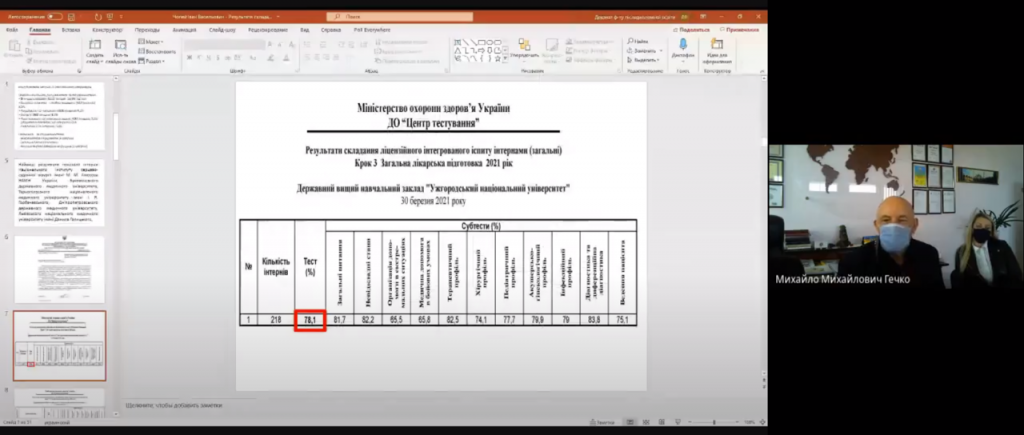Click the Примечания comments button
This screenshot has height=435, width=1024.
739,29
